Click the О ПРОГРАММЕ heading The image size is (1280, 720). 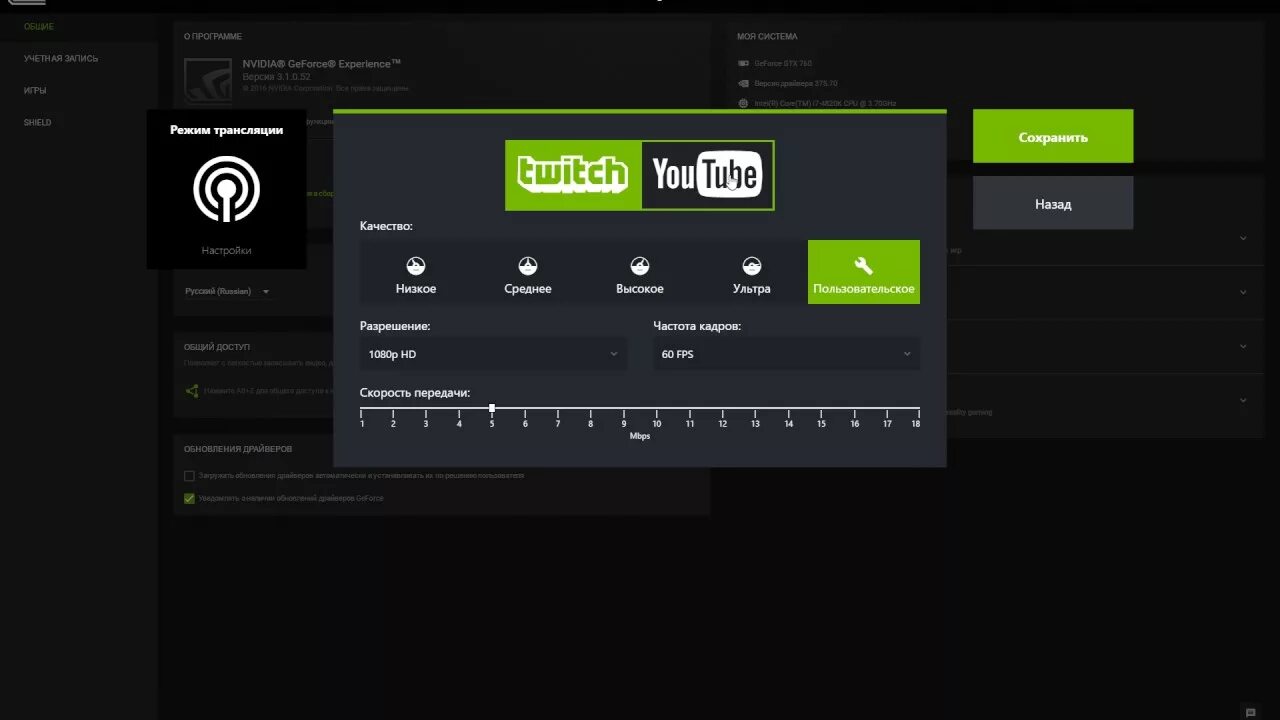(x=213, y=36)
